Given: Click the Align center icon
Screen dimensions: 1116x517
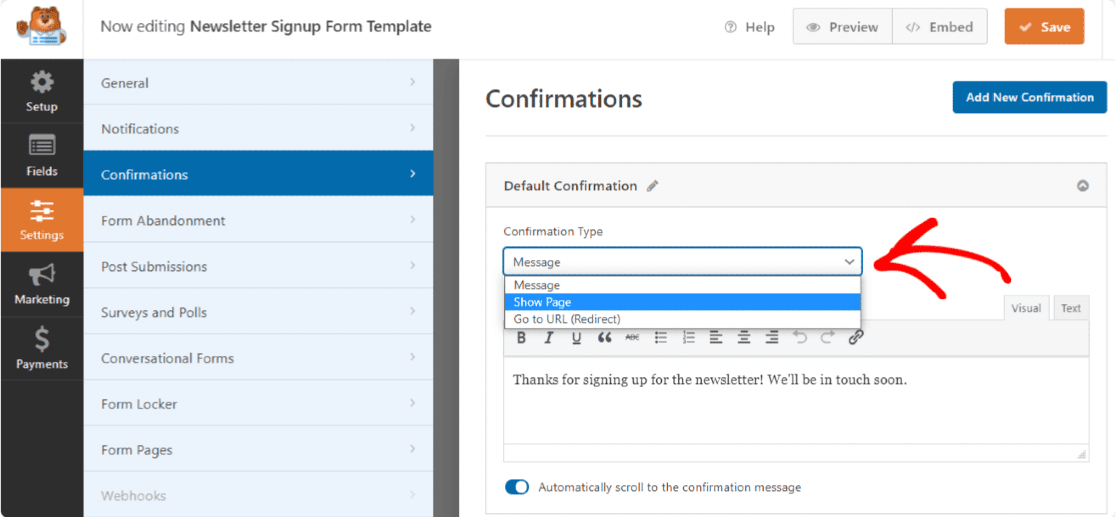Looking at the screenshot, I should click(744, 338).
